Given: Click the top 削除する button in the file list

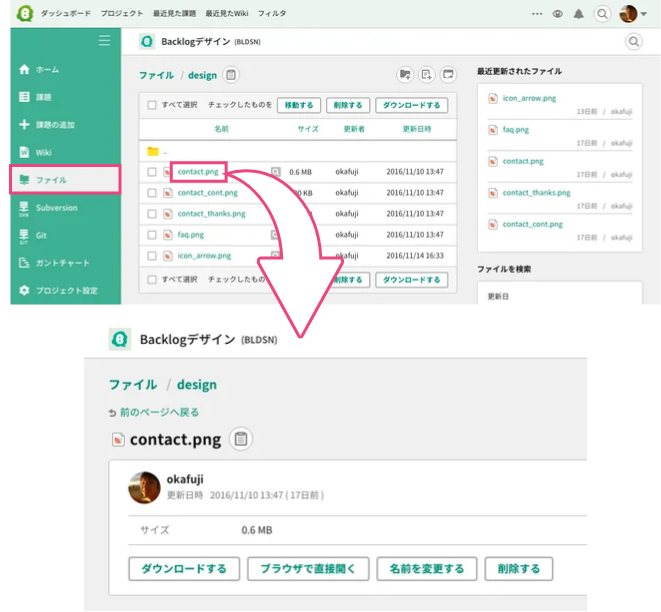Looking at the screenshot, I should [x=348, y=105].
